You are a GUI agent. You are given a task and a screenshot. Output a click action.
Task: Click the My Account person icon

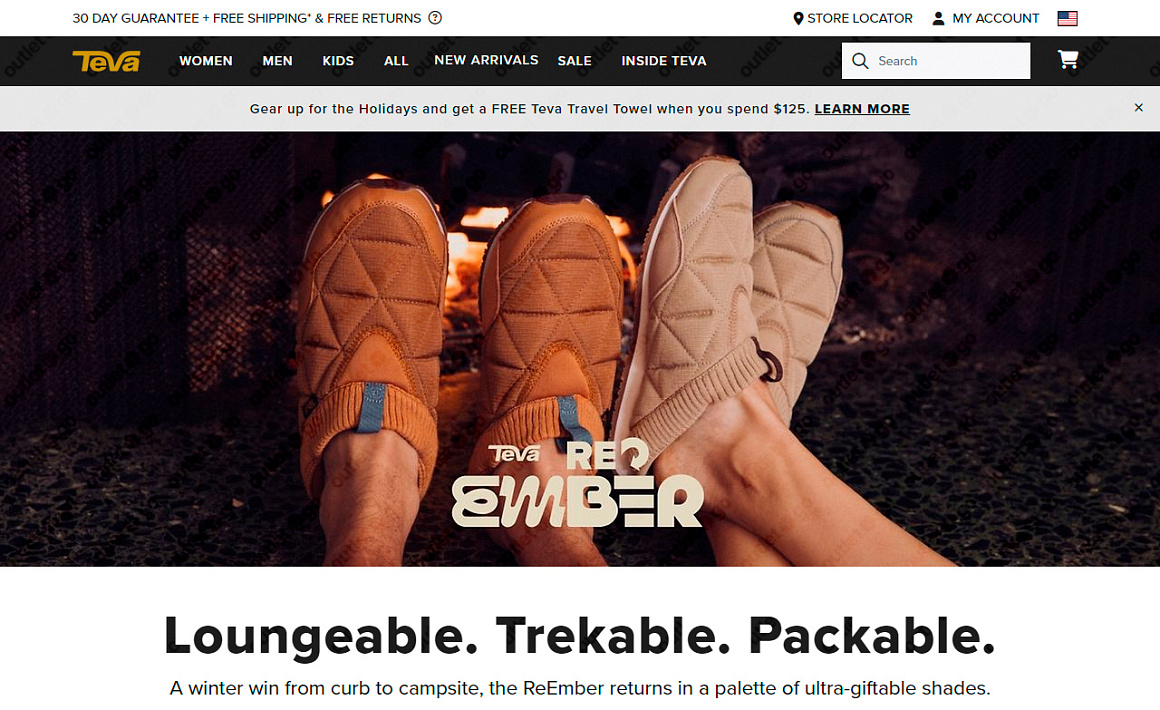[x=938, y=18]
